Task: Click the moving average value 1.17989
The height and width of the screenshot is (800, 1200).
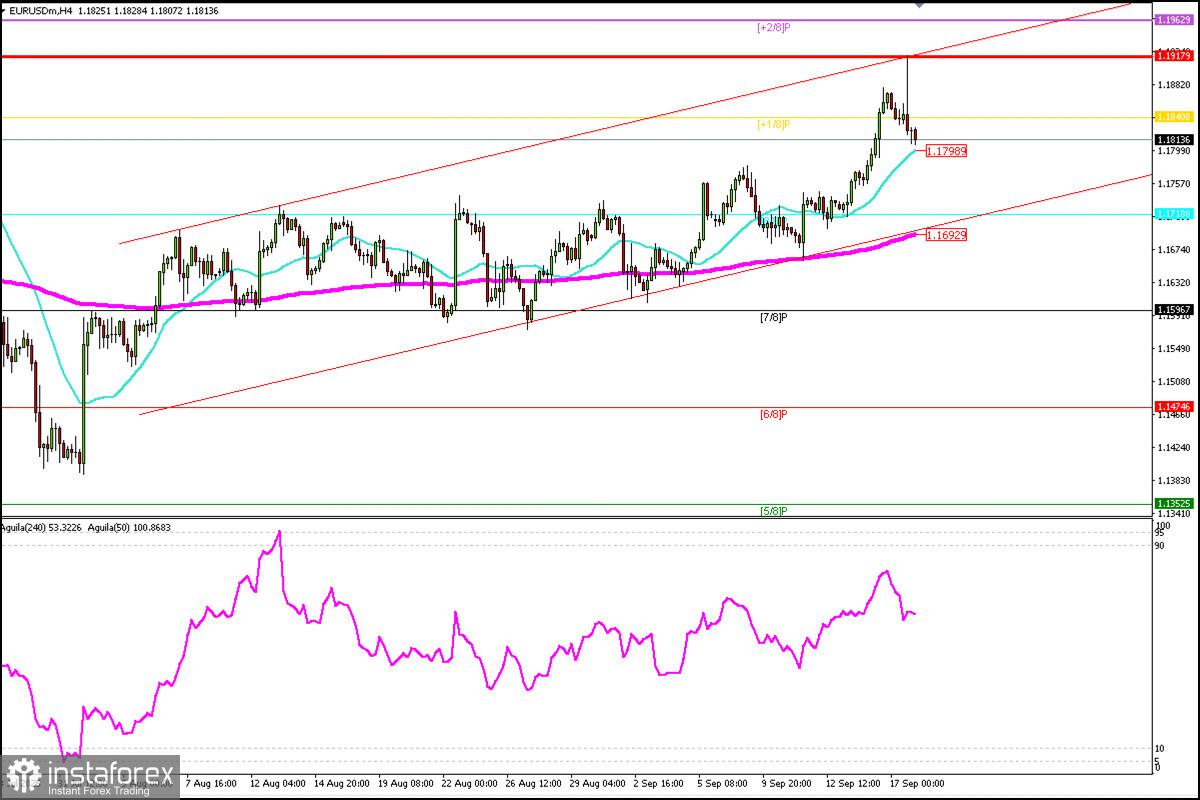Action: (946, 151)
